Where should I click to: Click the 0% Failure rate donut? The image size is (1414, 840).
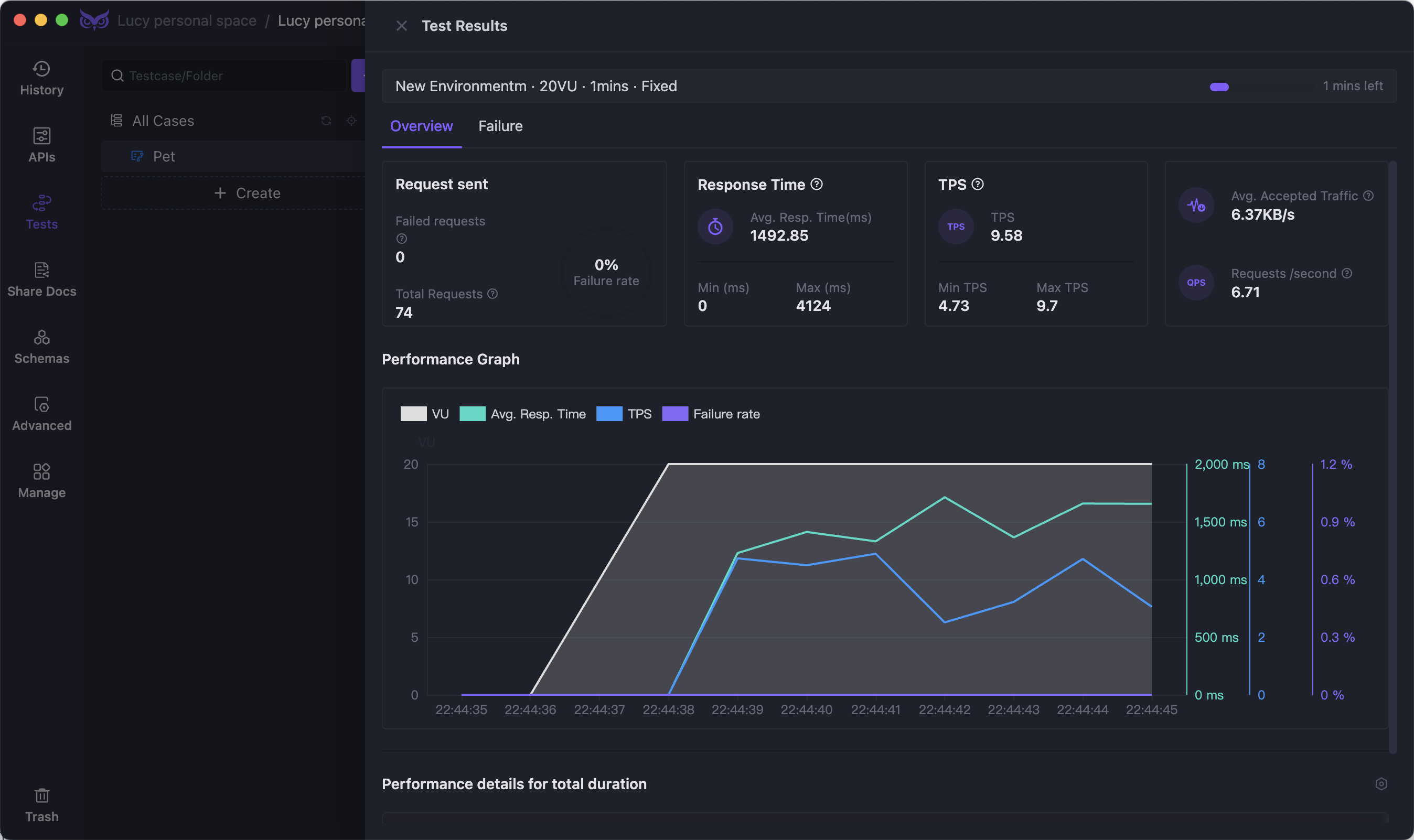click(606, 273)
